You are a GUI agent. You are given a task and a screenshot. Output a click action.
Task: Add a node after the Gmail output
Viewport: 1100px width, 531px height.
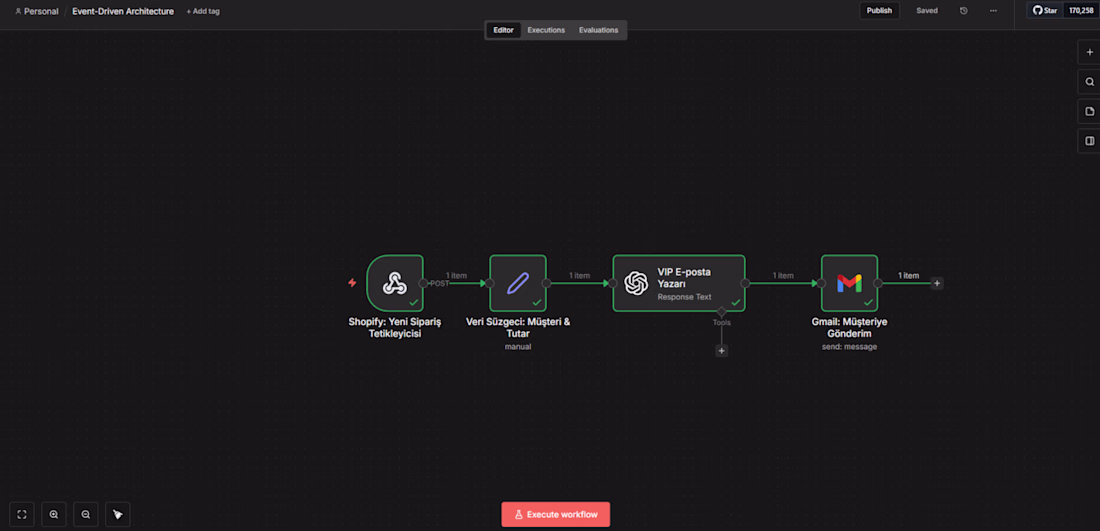937,283
